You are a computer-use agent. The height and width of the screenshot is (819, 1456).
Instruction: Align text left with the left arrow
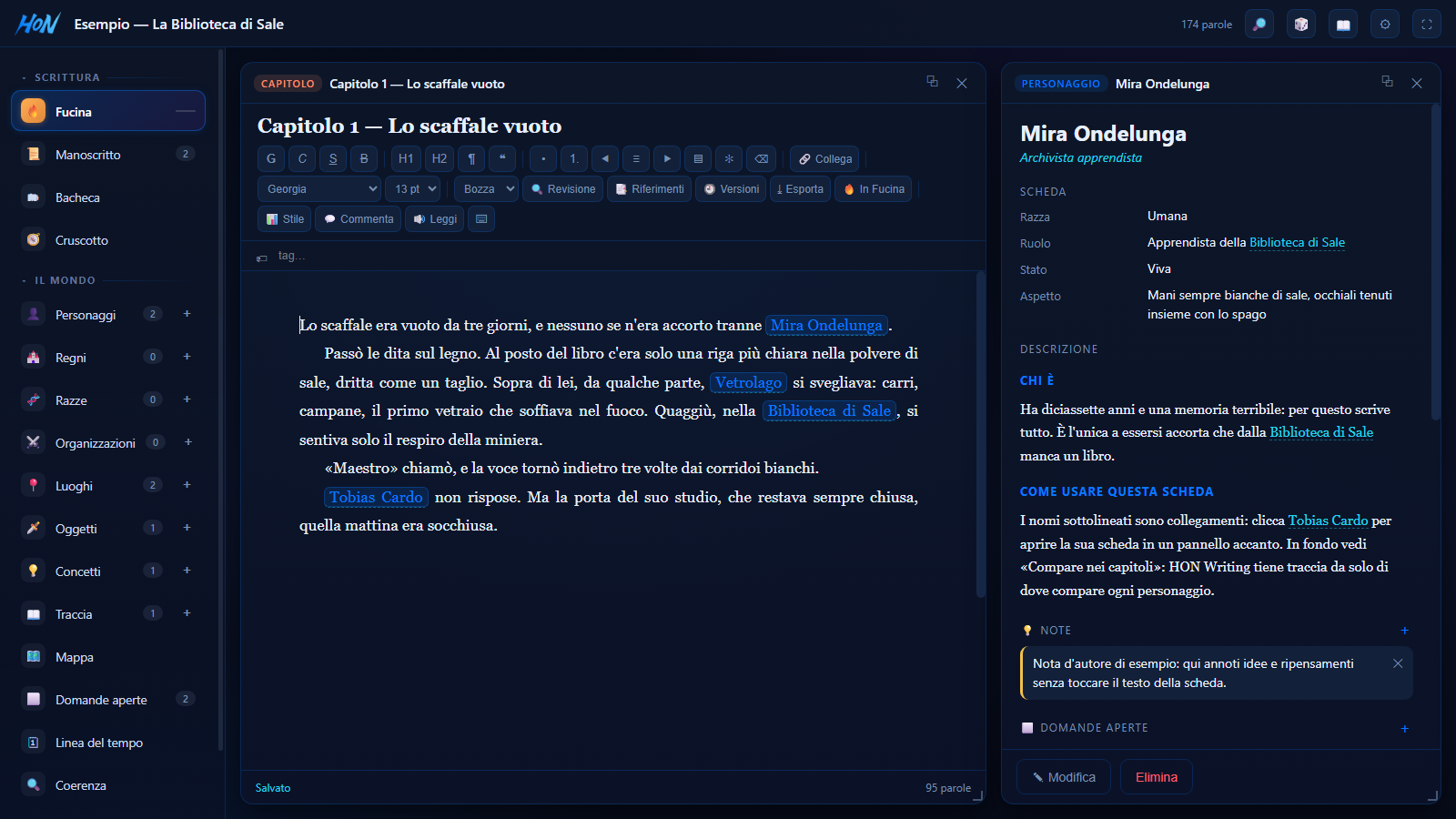tap(605, 158)
